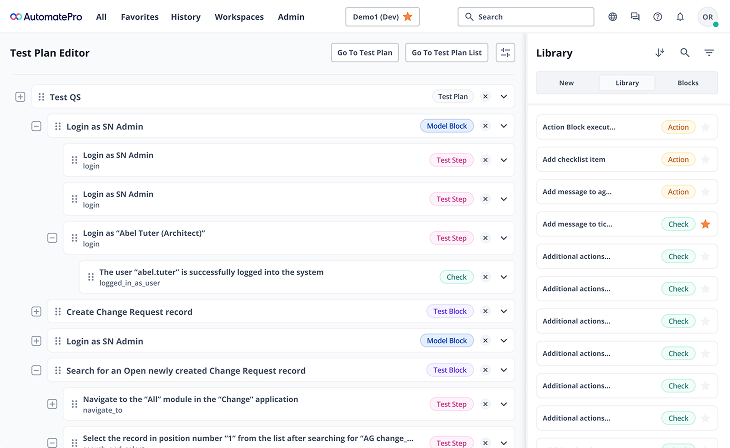Expand the Test QS row chevron dropdown
Viewport: 730px width, 448px height.
[x=504, y=97]
